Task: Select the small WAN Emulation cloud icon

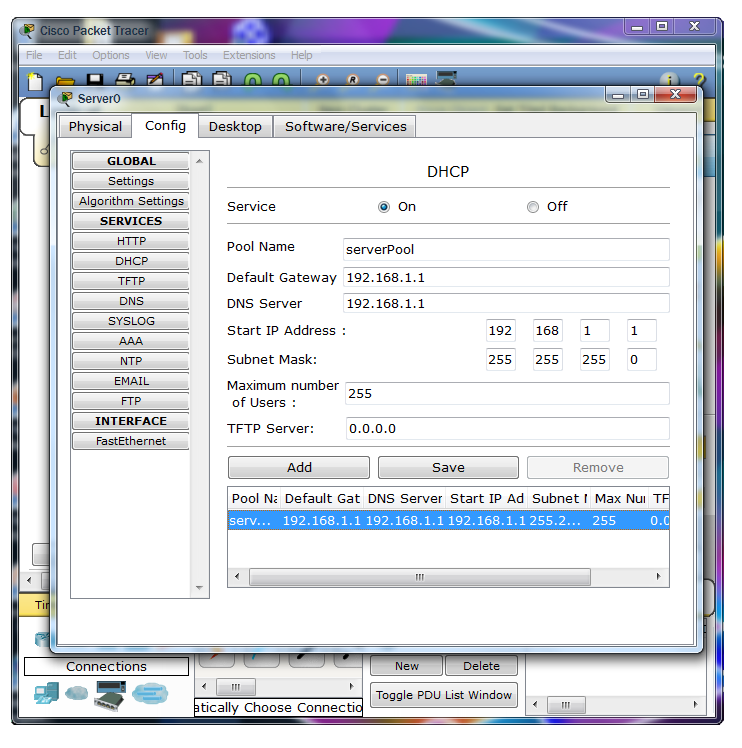Action: (76, 693)
